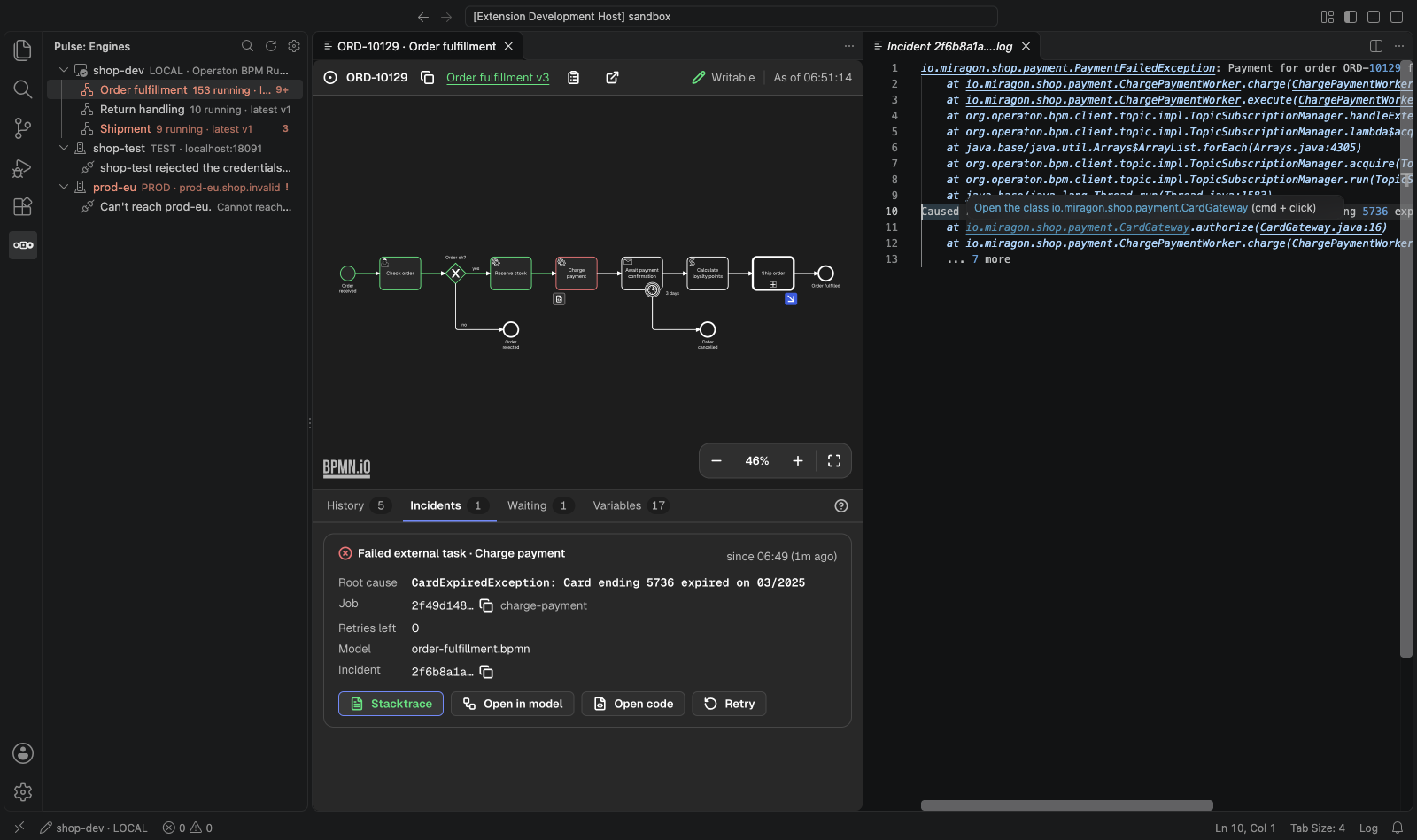The height and width of the screenshot is (840, 1417).
Task: Open the Run and Debug view
Action: pyautogui.click(x=23, y=167)
